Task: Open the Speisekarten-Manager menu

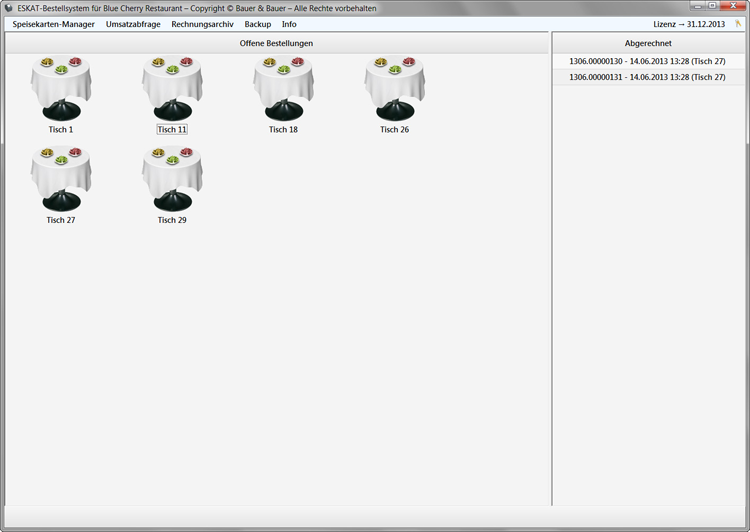Action: pos(54,24)
